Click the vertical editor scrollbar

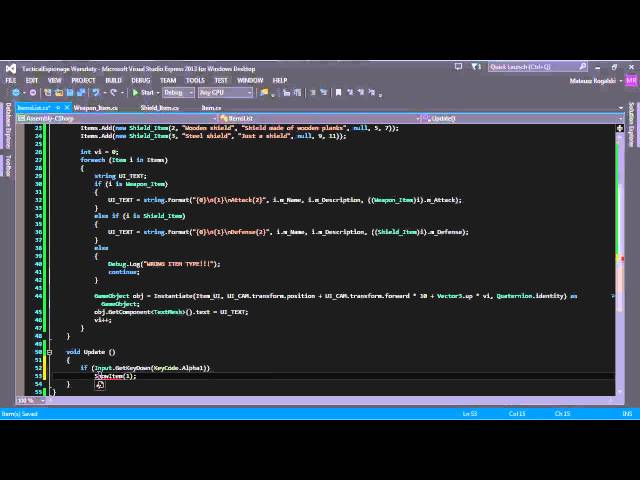pyautogui.click(x=620, y=261)
